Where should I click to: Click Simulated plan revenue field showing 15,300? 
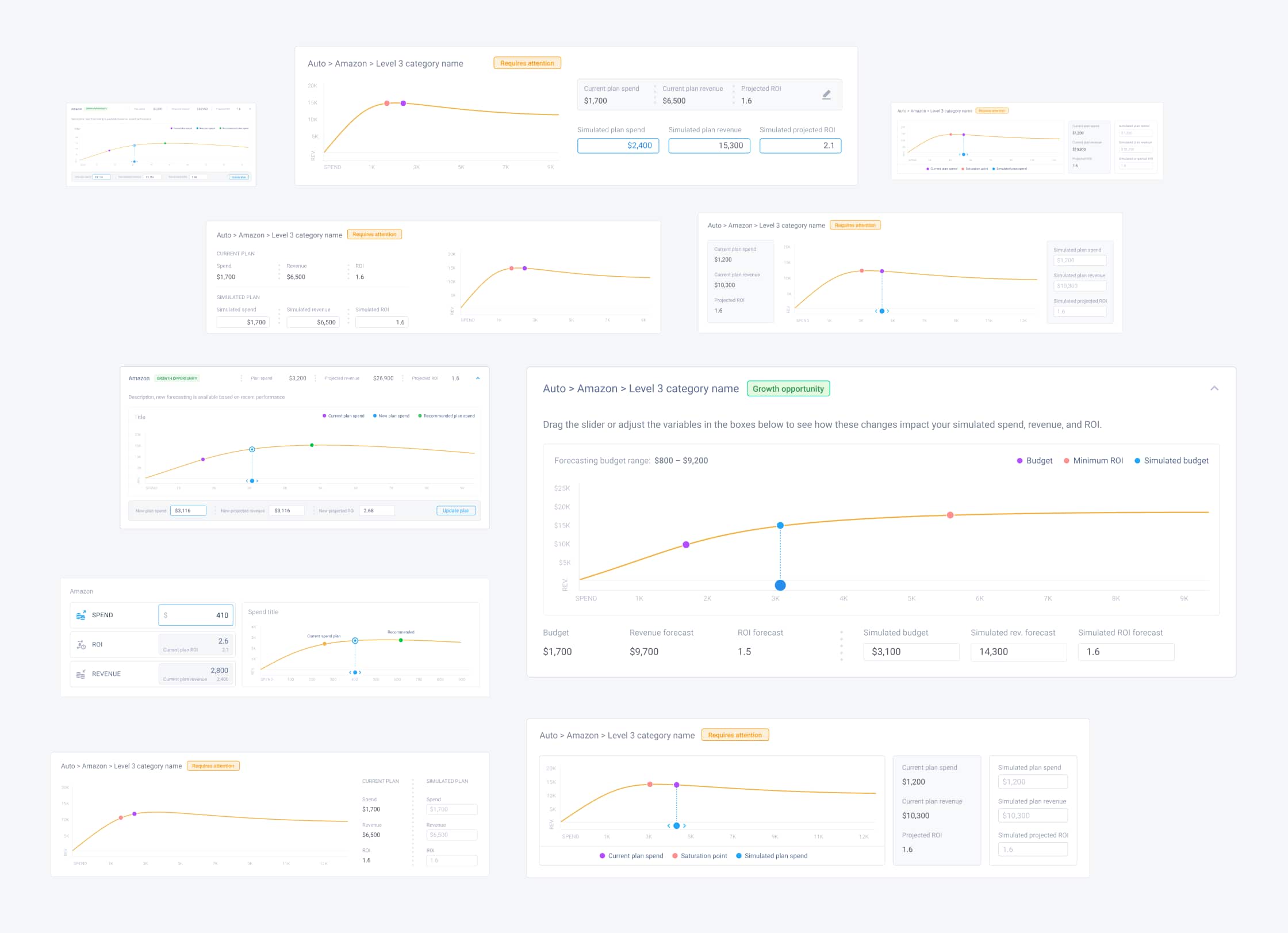pos(709,146)
